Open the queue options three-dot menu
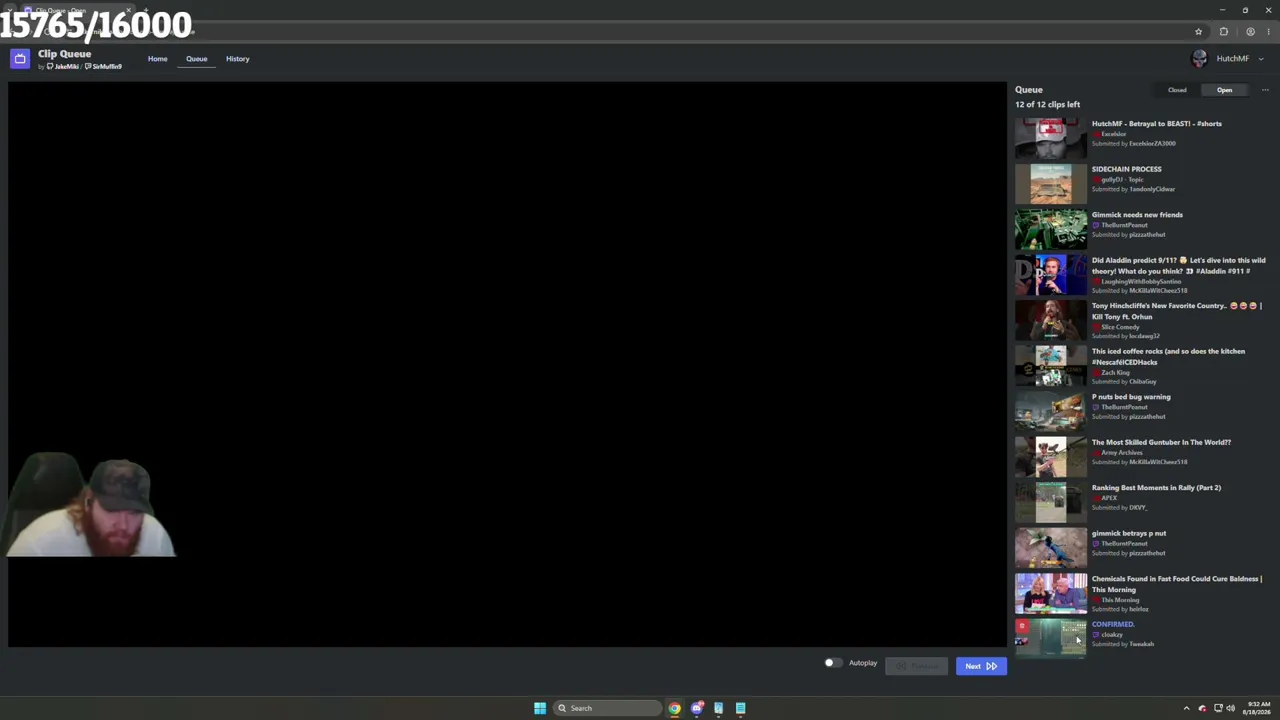The height and width of the screenshot is (720, 1280). [x=1265, y=90]
